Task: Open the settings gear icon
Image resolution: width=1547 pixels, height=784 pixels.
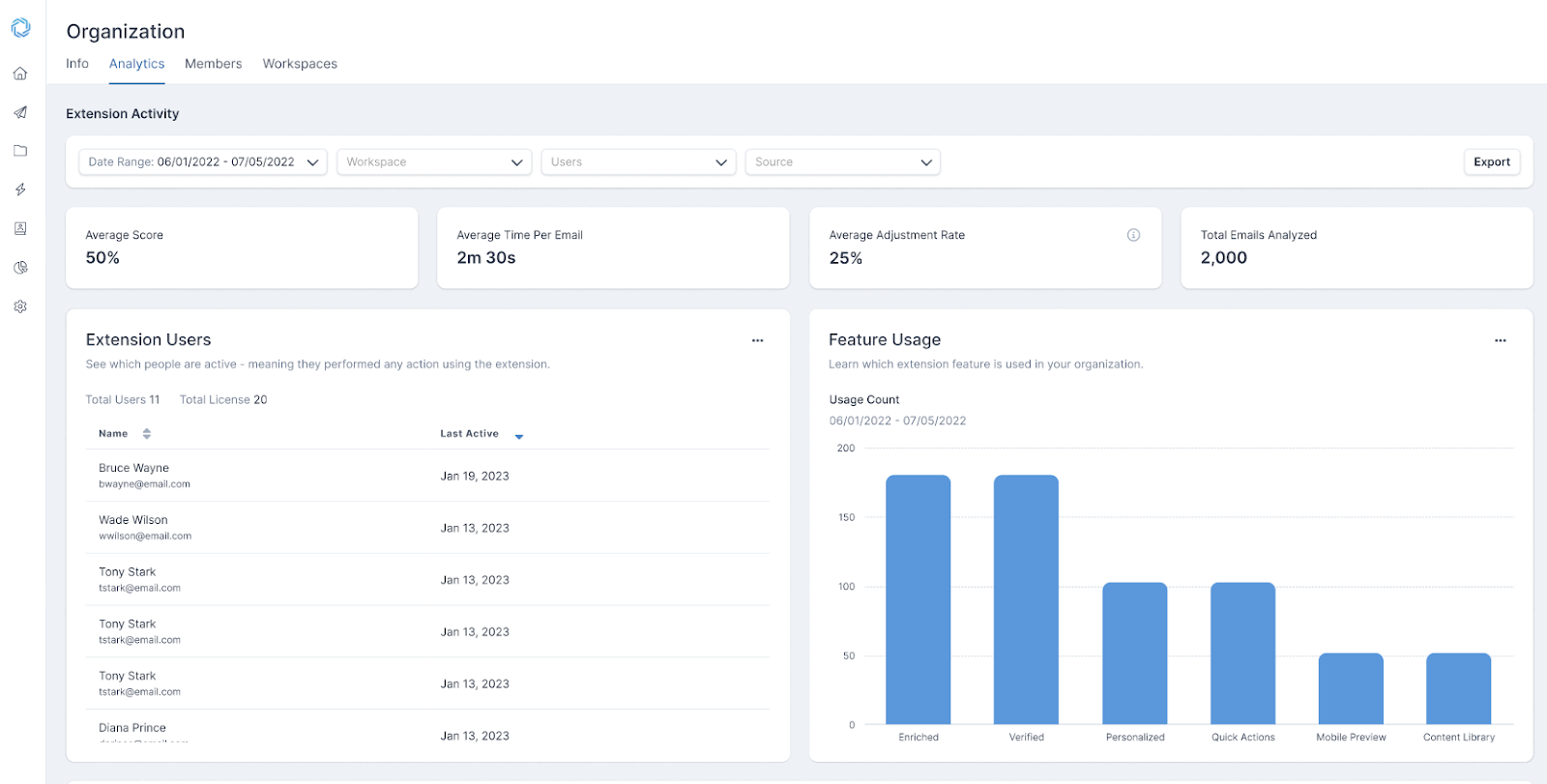Action: 20,306
